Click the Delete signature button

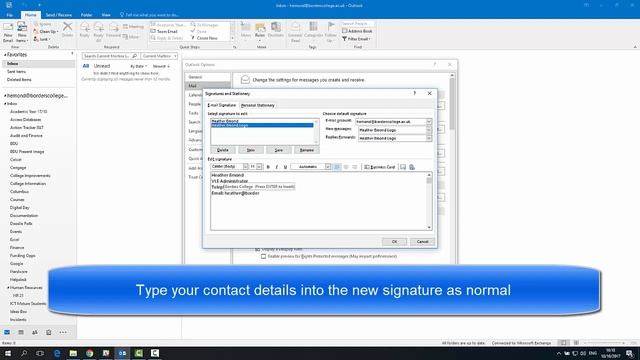point(222,150)
